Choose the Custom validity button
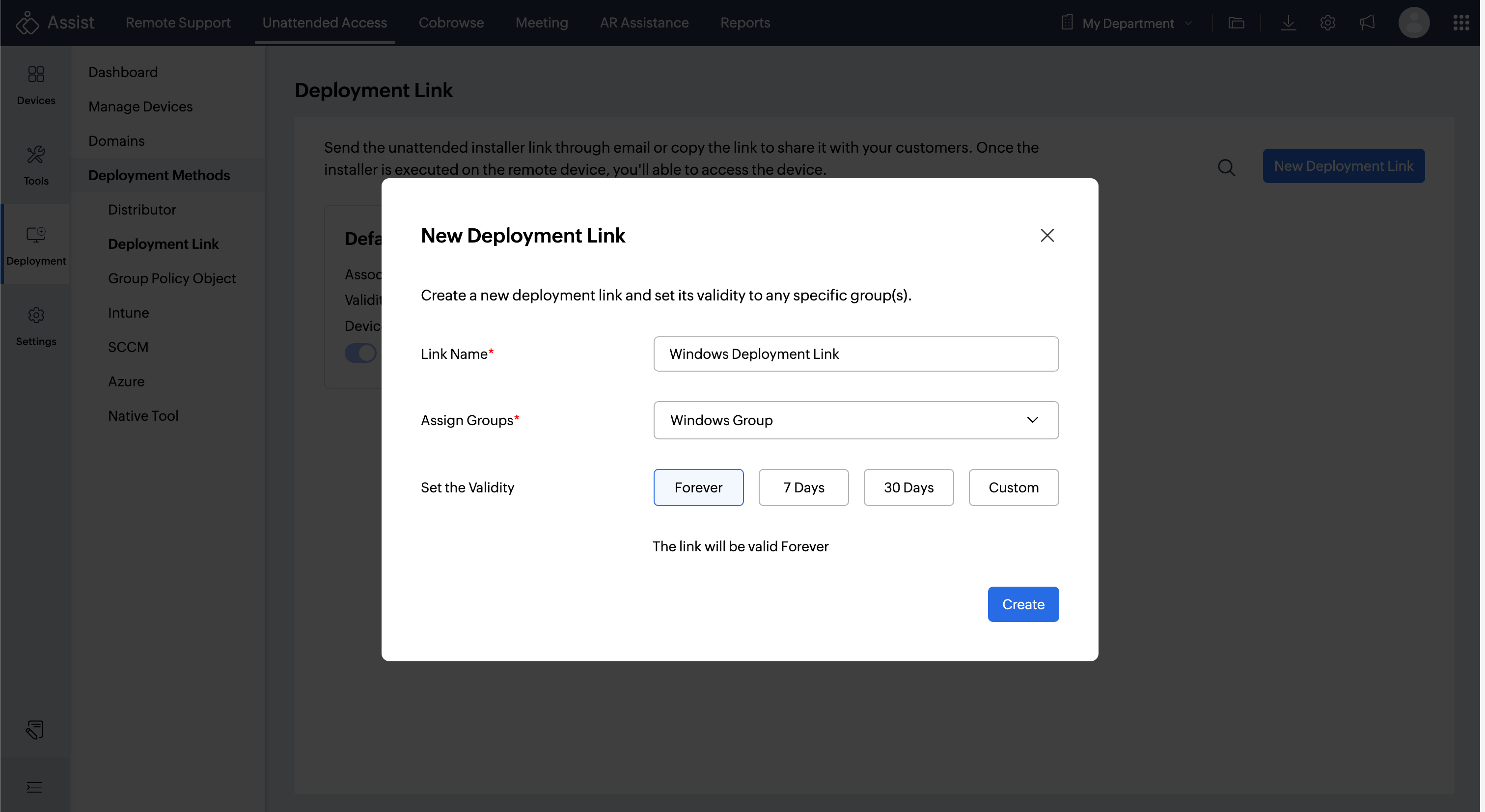1485x812 pixels. pyautogui.click(x=1013, y=487)
